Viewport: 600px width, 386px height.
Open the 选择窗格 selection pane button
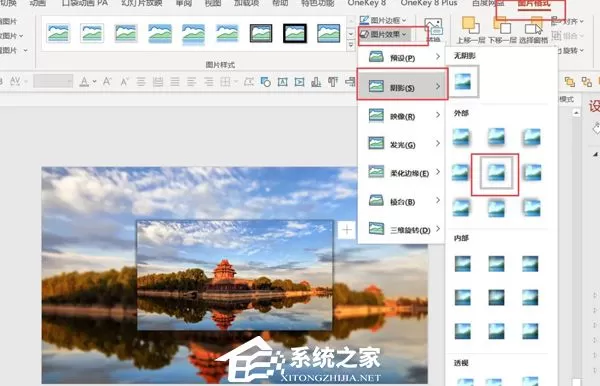pyautogui.click(x=533, y=30)
